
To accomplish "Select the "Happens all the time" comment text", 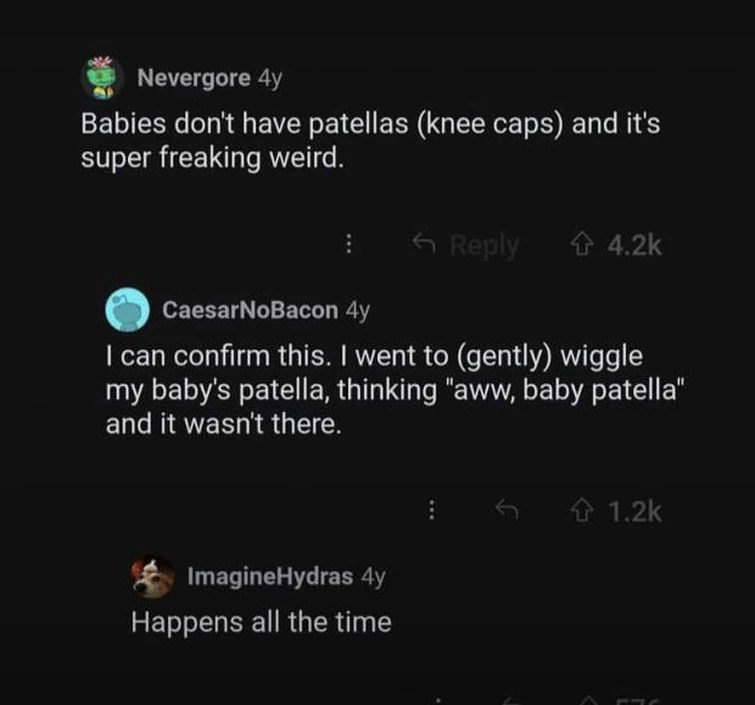I will tap(261, 622).
